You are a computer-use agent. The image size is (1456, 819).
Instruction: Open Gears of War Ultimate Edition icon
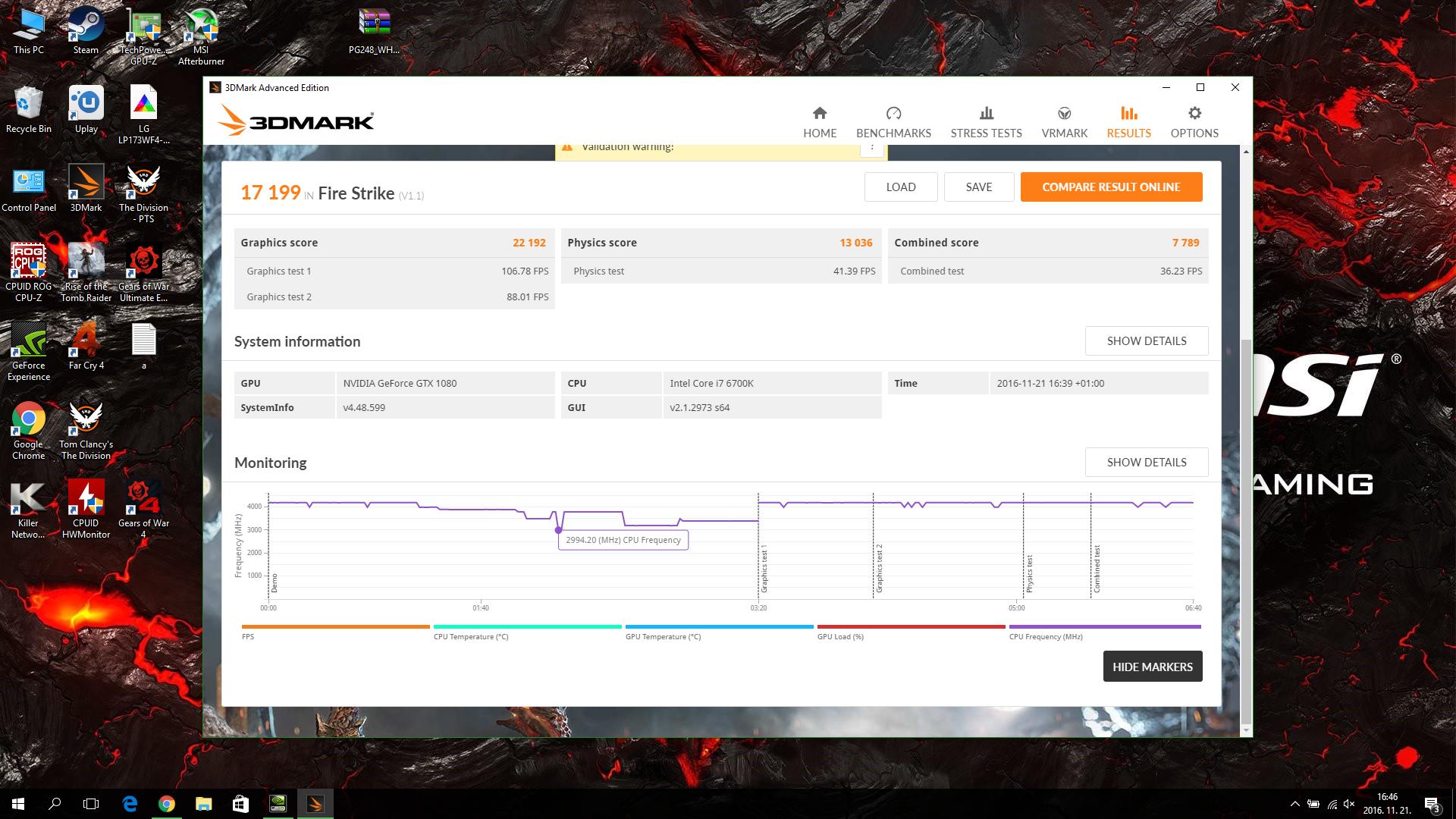[x=144, y=273]
